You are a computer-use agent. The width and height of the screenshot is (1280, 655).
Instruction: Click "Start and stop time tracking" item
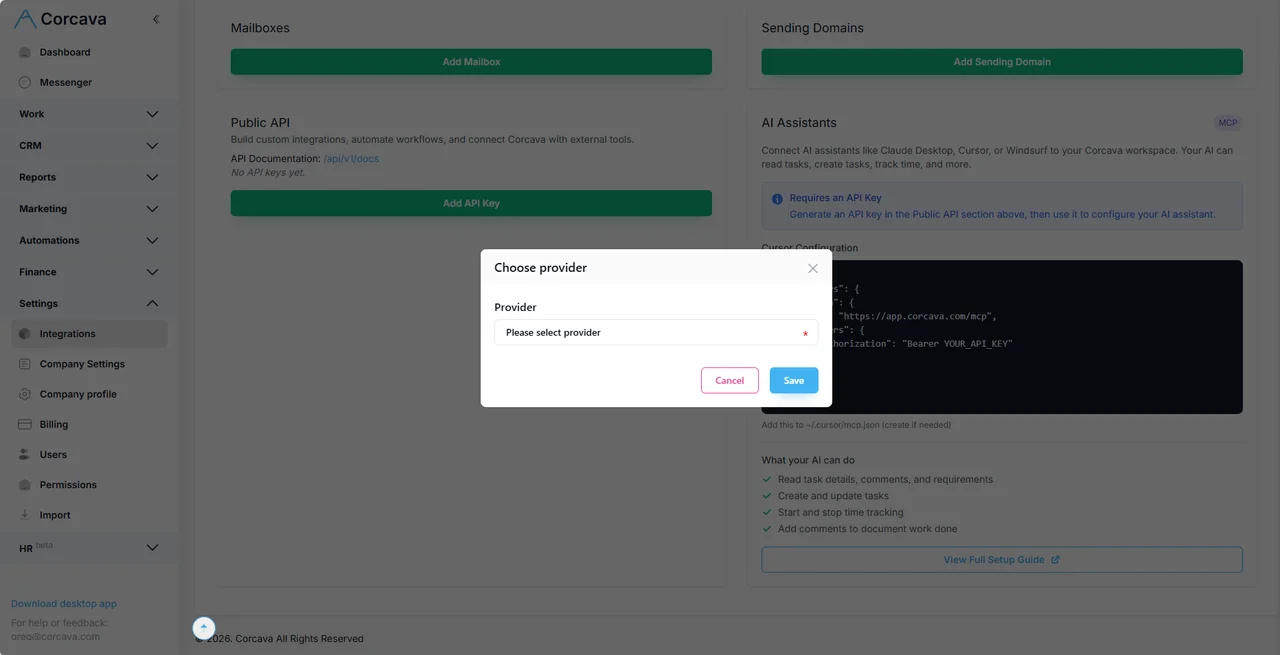point(840,512)
